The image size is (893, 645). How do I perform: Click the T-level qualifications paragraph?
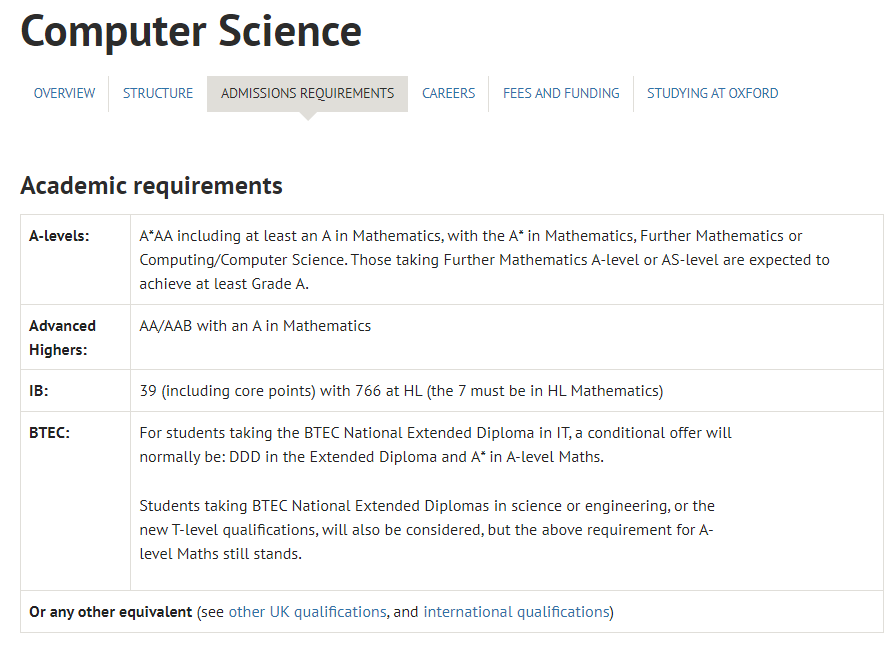click(x=427, y=529)
